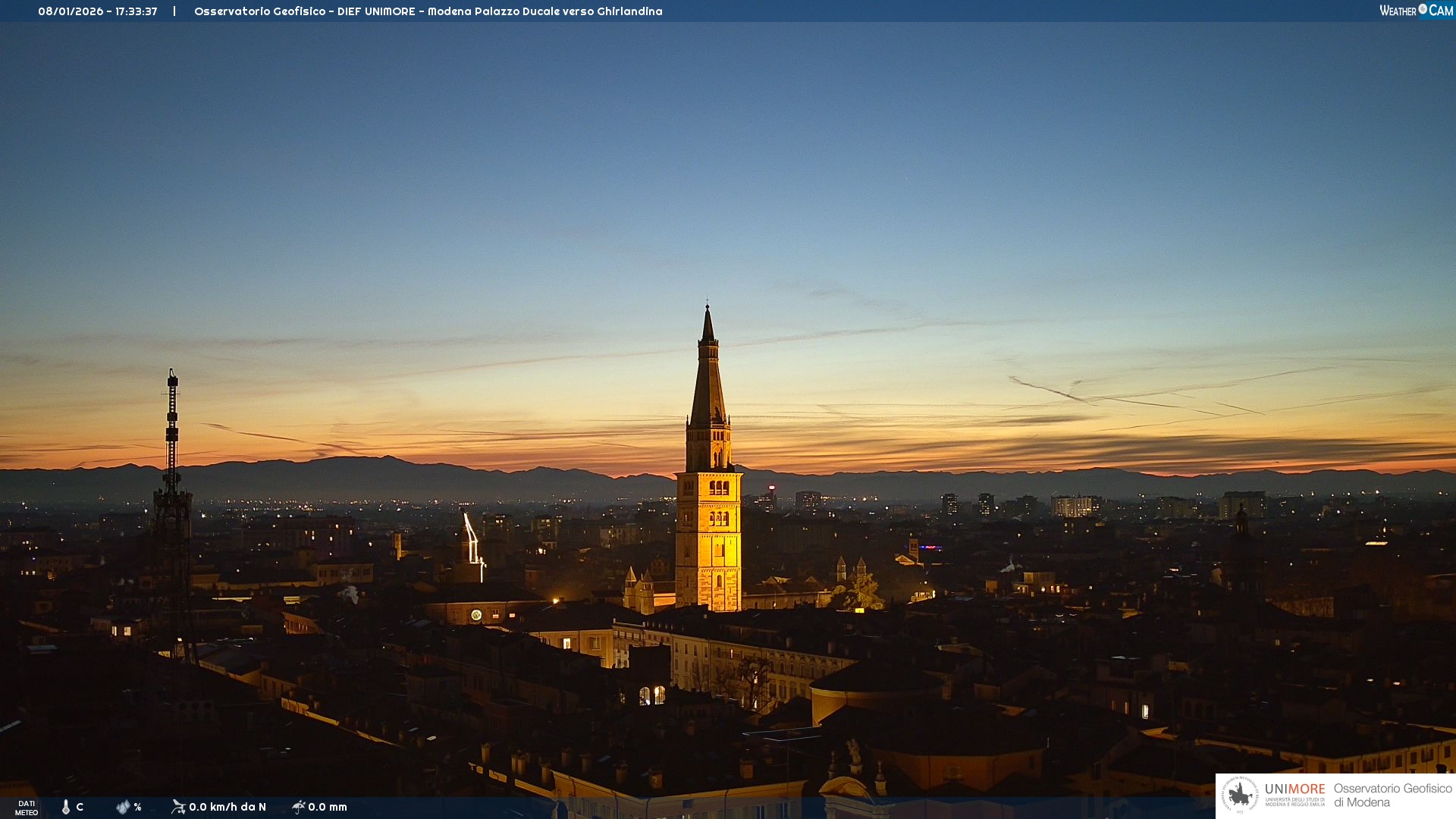Click the thermometer temperature icon

coord(66,807)
